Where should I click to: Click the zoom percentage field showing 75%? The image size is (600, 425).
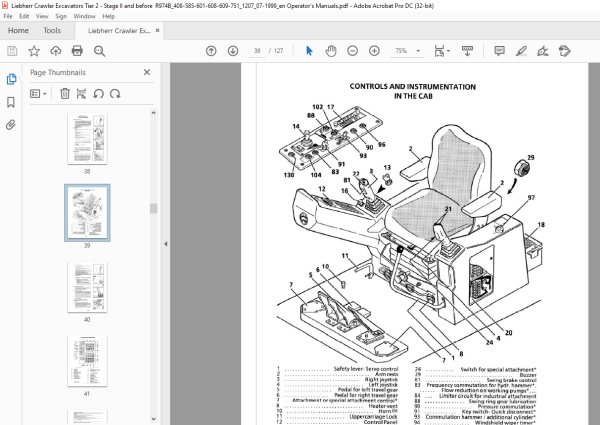401,51
